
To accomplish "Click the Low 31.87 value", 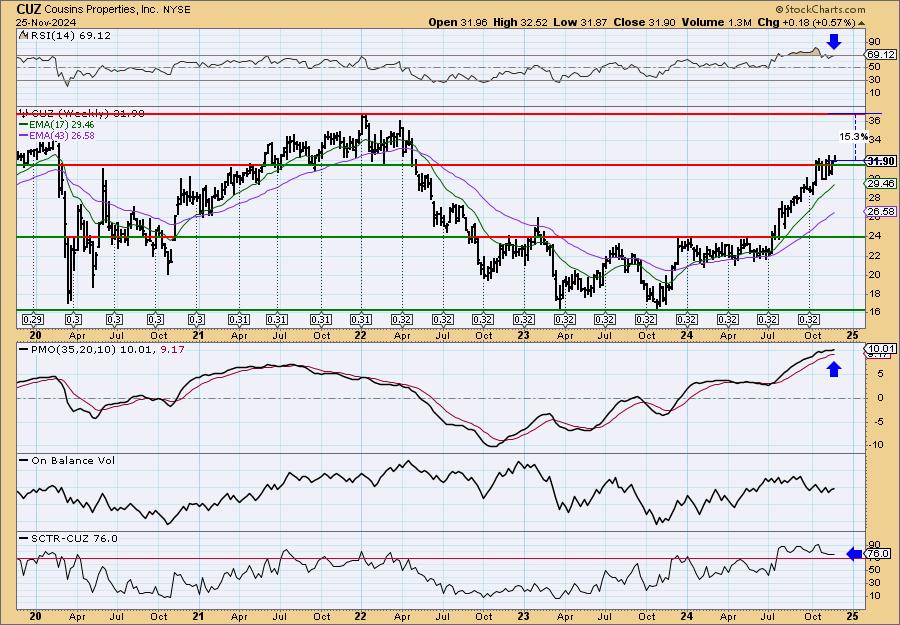I will click(x=580, y=22).
